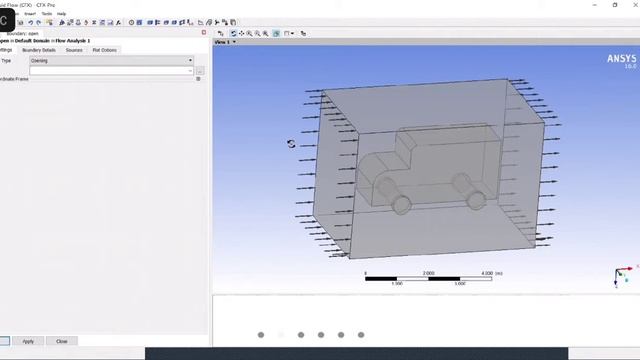Toggle the highlighted highlighting icon in viewer toolbar

[x=276, y=33]
